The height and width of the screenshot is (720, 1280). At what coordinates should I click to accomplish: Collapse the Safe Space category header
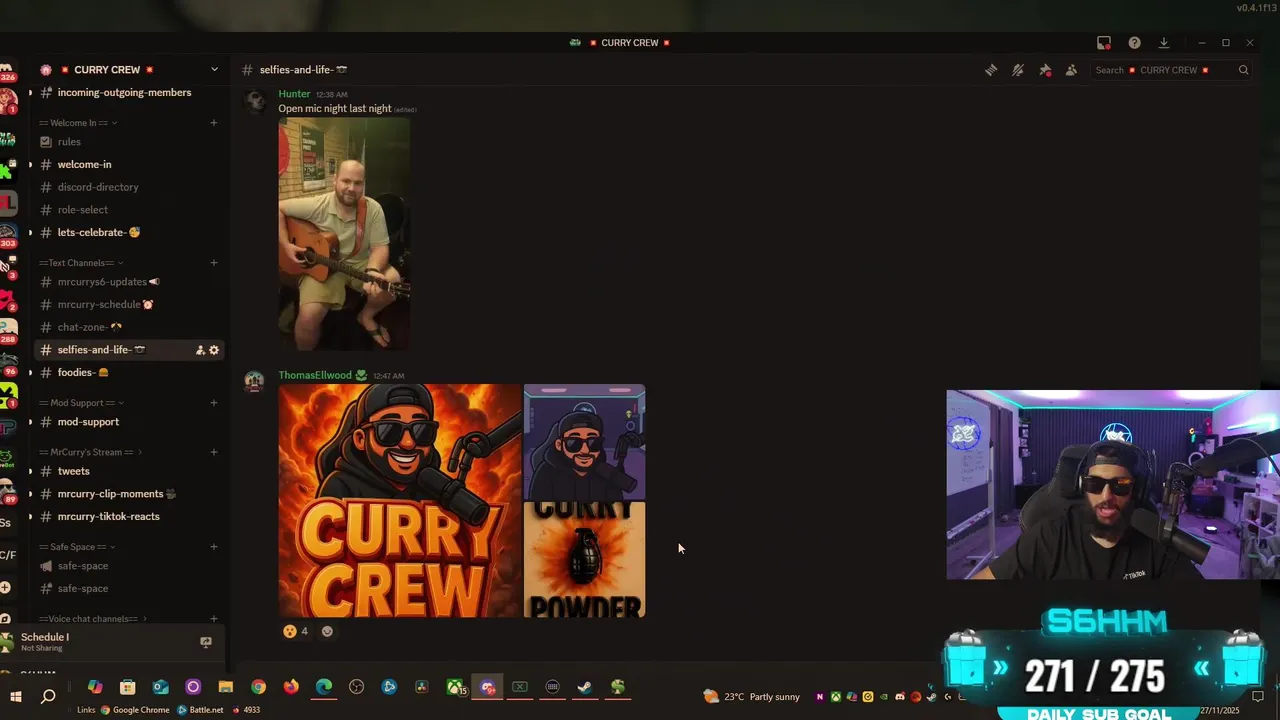[x=77, y=547]
